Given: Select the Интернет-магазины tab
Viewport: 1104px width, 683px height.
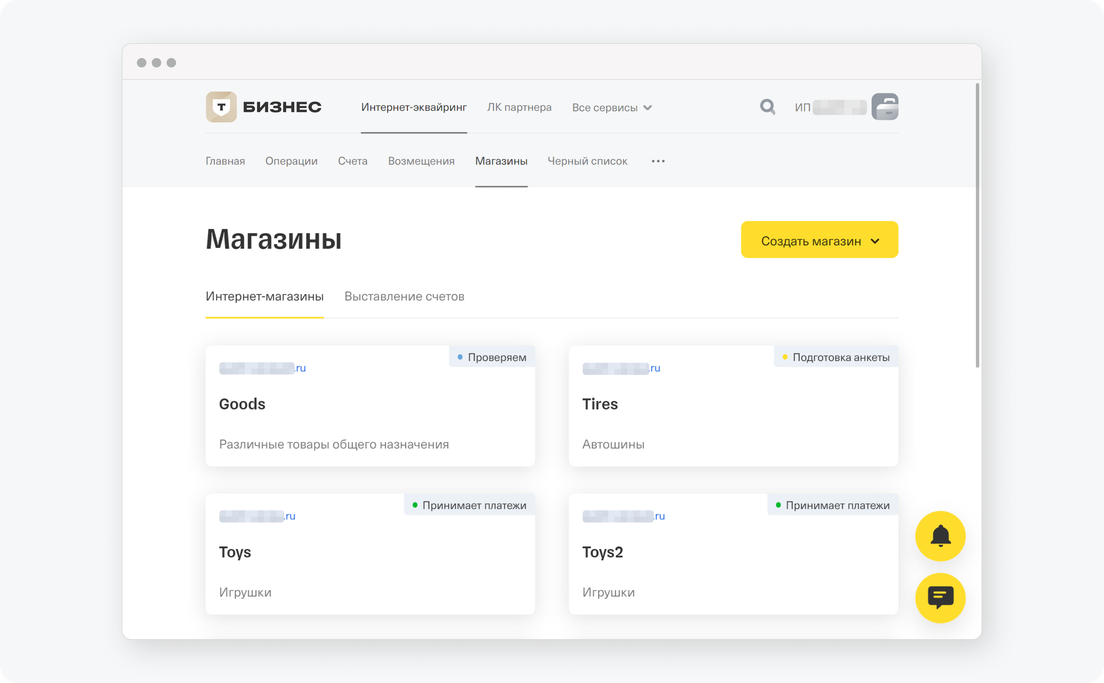Looking at the screenshot, I should pos(264,297).
